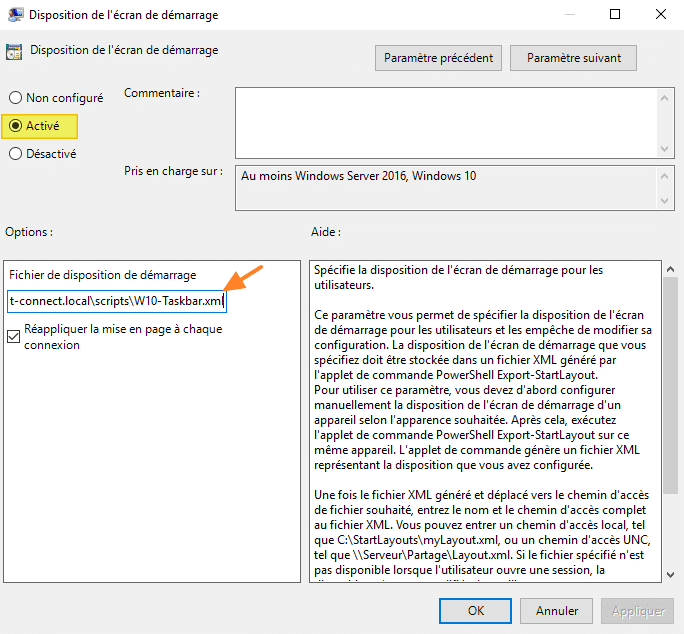Click the policy window title bar icon
The height and width of the screenshot is (634, 684).
tap(16, 14)
